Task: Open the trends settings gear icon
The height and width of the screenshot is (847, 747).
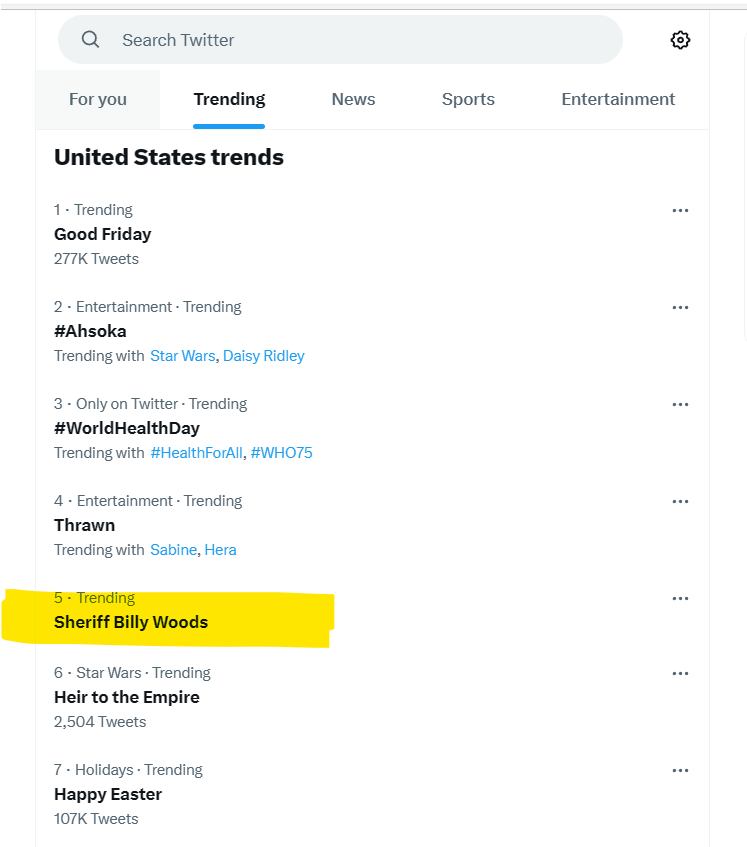Action: (680, 40)
